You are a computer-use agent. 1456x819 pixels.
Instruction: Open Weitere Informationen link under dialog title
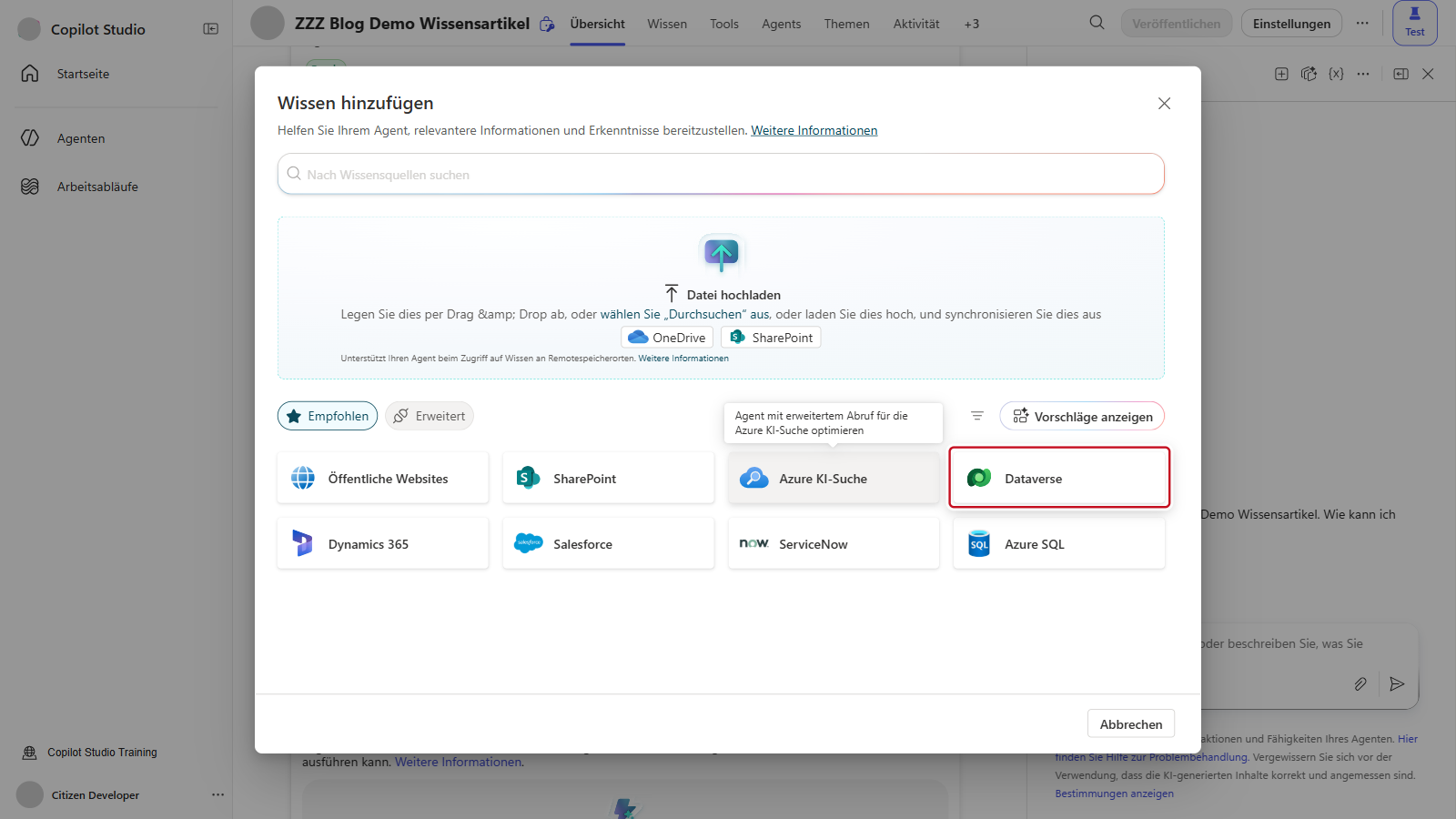tap(814, 130)
